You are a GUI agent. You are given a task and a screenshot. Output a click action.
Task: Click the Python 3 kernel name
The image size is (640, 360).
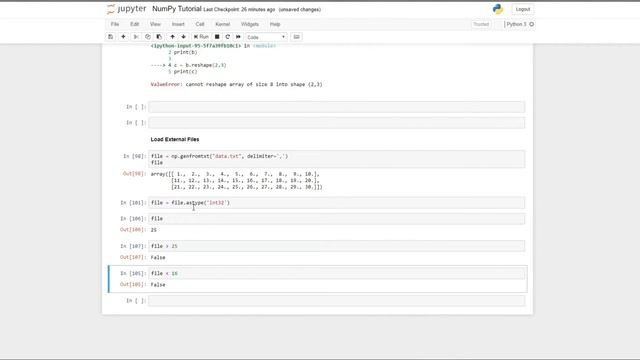pyautogui.click(x=516, y=24)
